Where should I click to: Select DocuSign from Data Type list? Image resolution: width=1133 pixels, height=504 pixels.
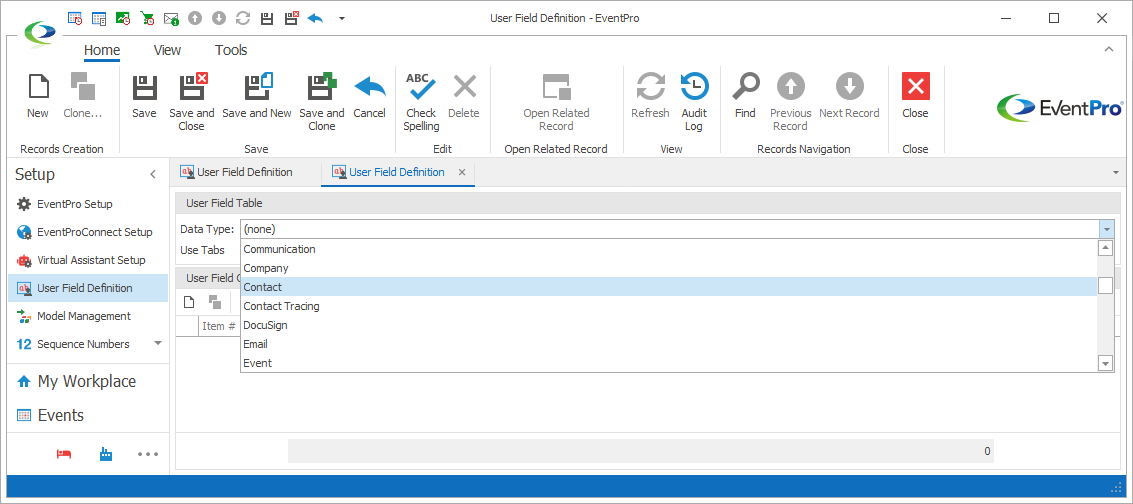click(x=669, y=325)
